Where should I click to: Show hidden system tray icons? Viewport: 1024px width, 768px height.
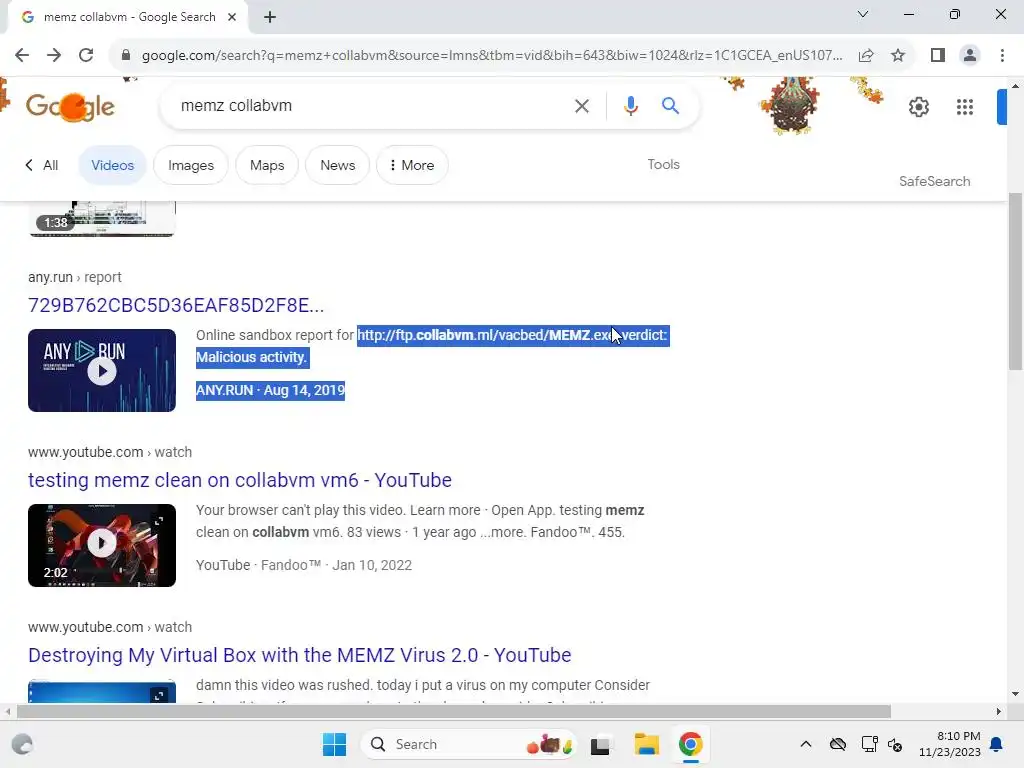[x=806, y=744]
